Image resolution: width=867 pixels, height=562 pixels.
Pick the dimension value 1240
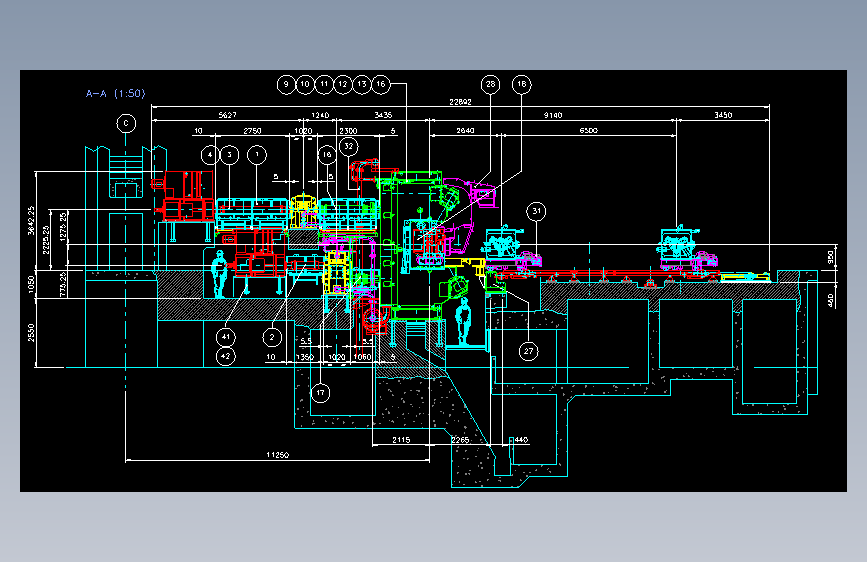tap(320, 115)
